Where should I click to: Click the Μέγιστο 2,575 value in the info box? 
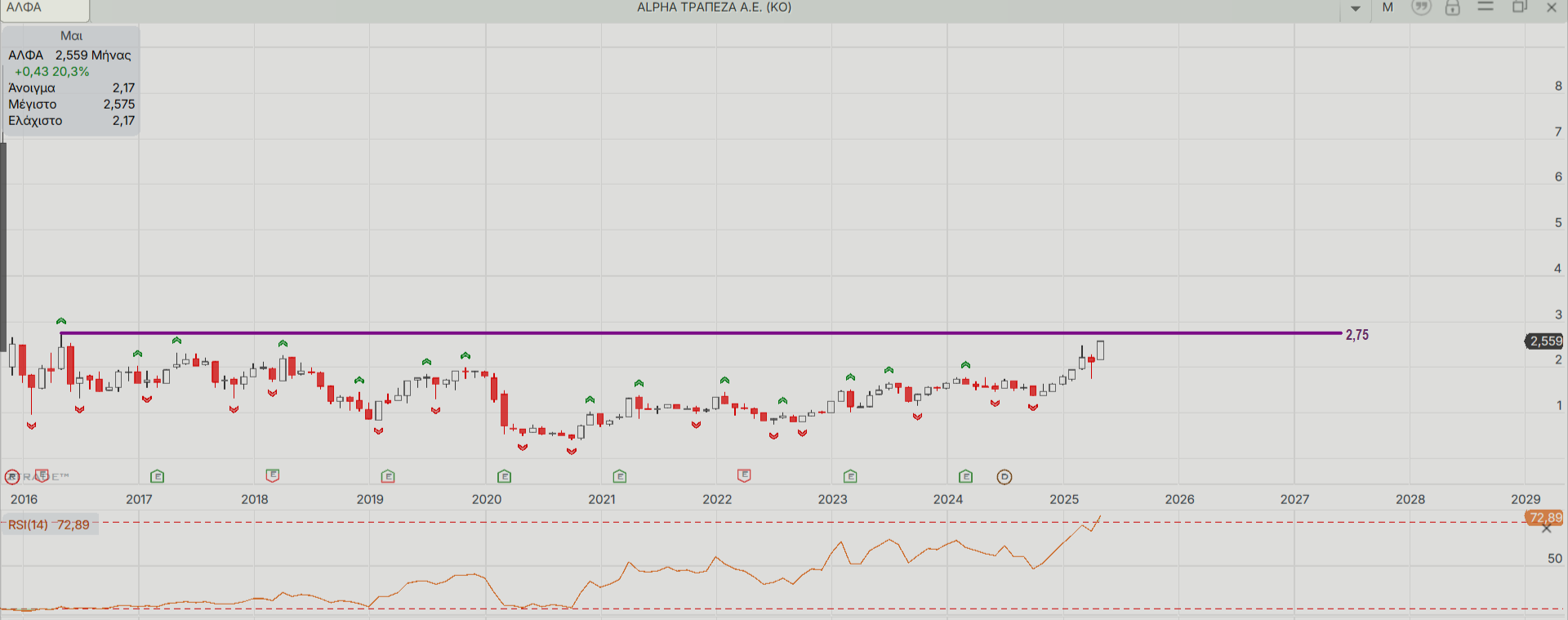click(119, 105)
